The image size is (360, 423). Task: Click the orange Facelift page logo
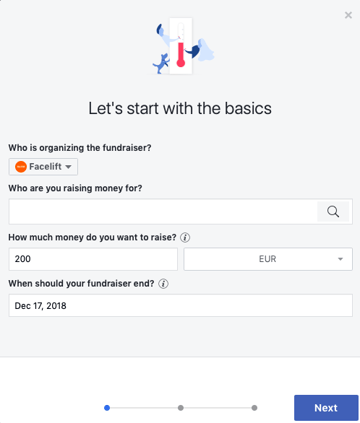pos(21,166)
